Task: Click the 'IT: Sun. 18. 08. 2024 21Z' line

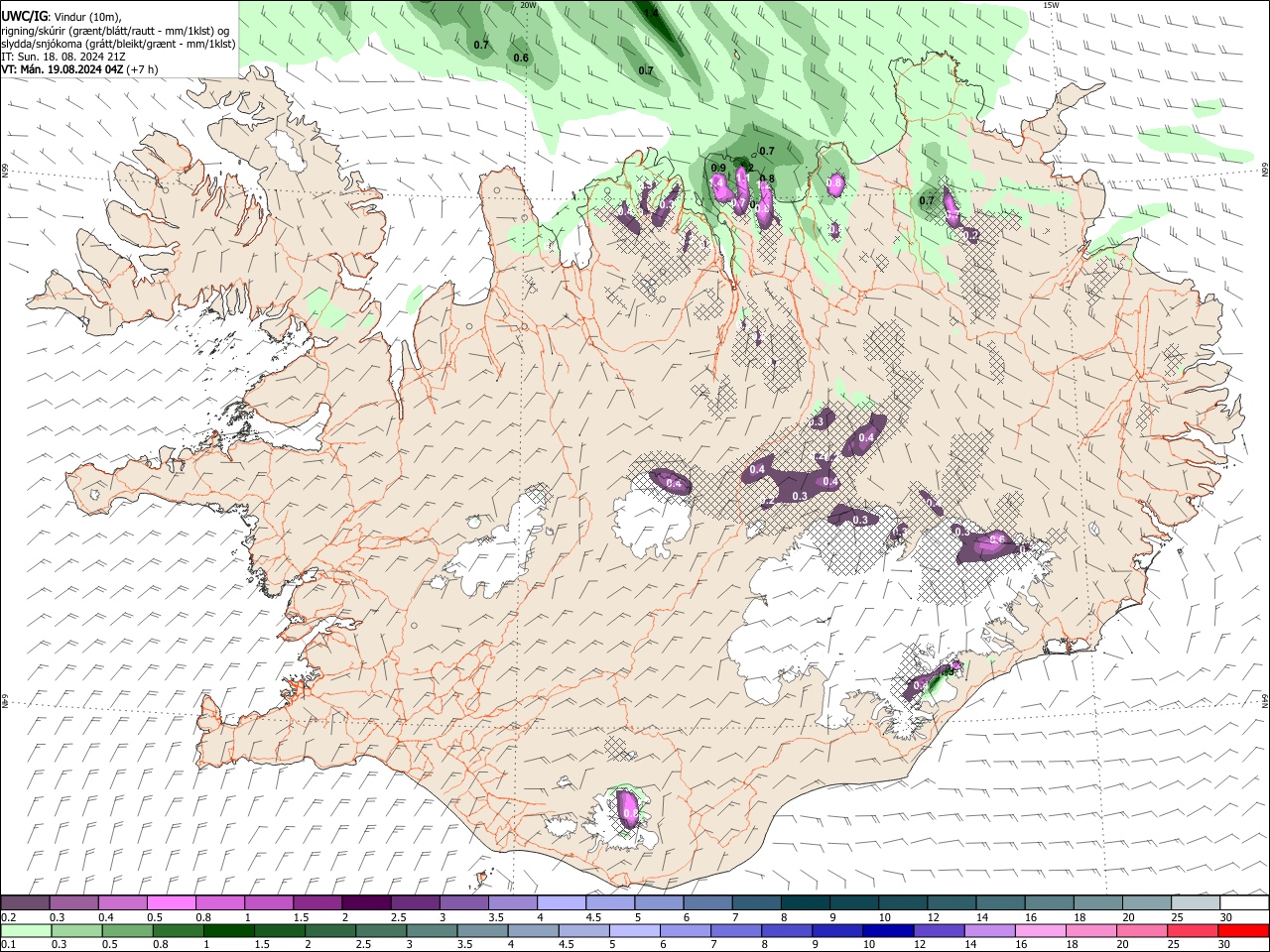Action: (x=63, y=57)
